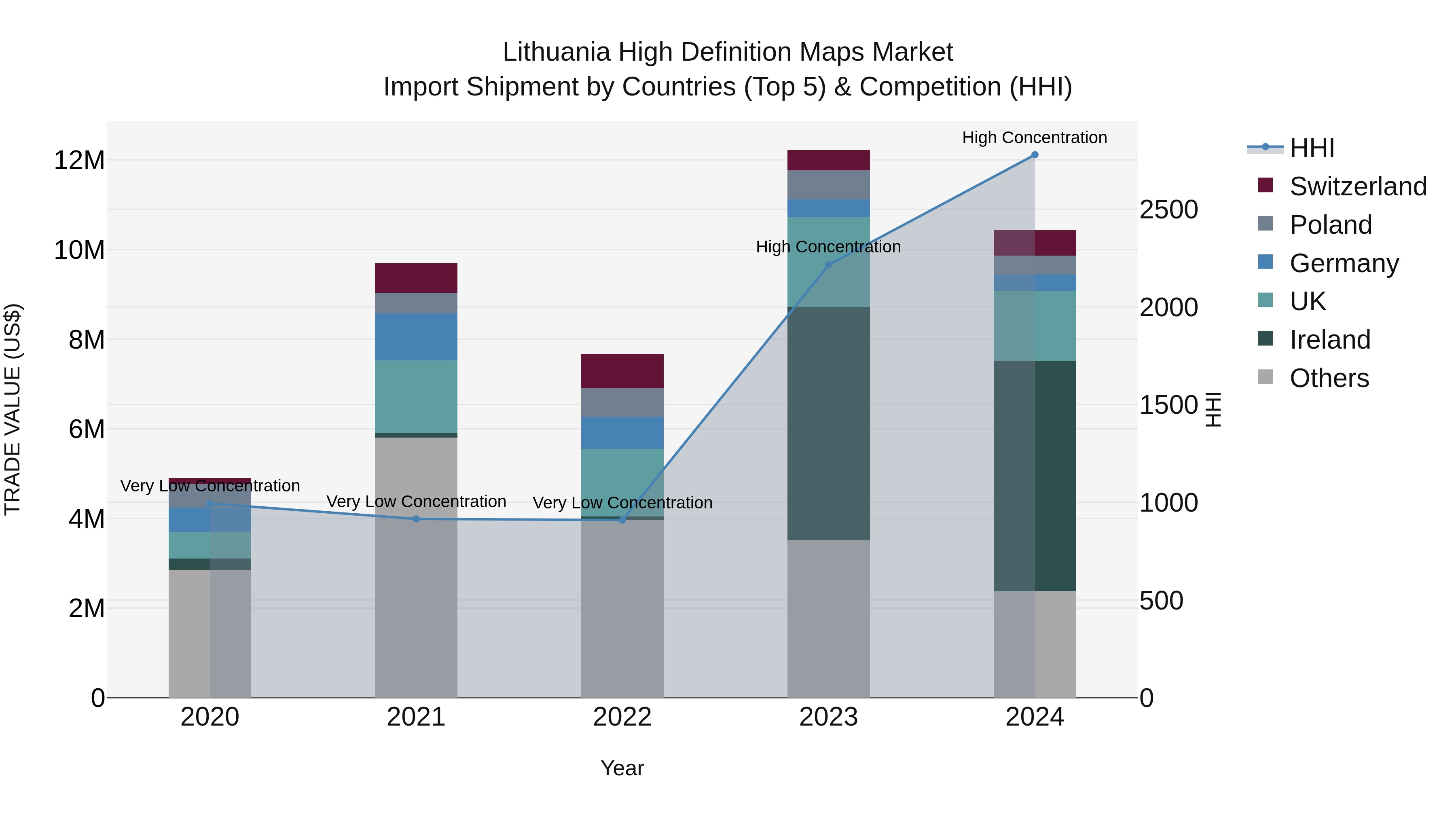Select the 2022 Germany blue bar segment

622,433
